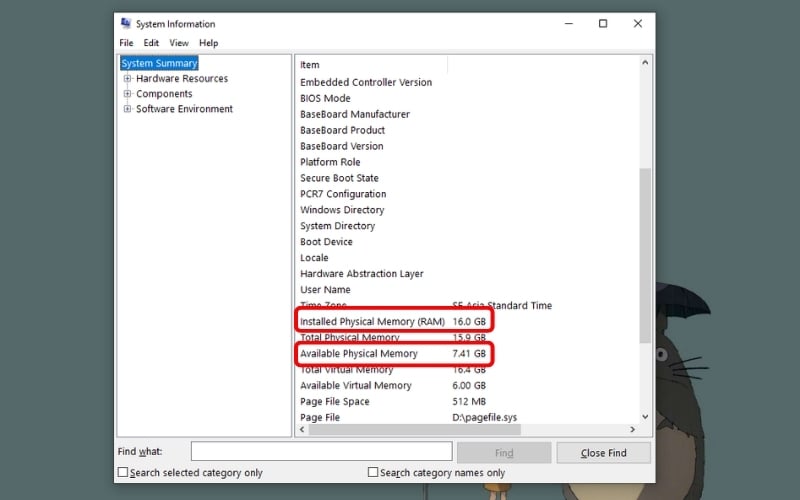The width and height of the screenshot is (800, 500).
Task: Select Installed Physical Memory (RAM) row
Action: point(467,321)
